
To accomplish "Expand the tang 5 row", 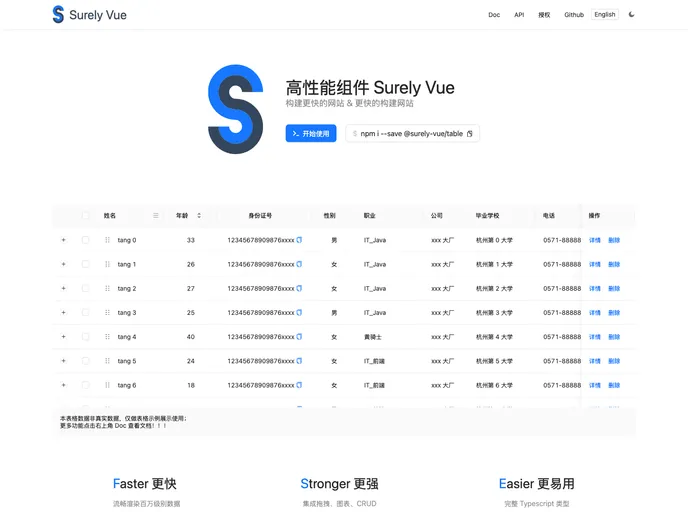I will 64,361.
